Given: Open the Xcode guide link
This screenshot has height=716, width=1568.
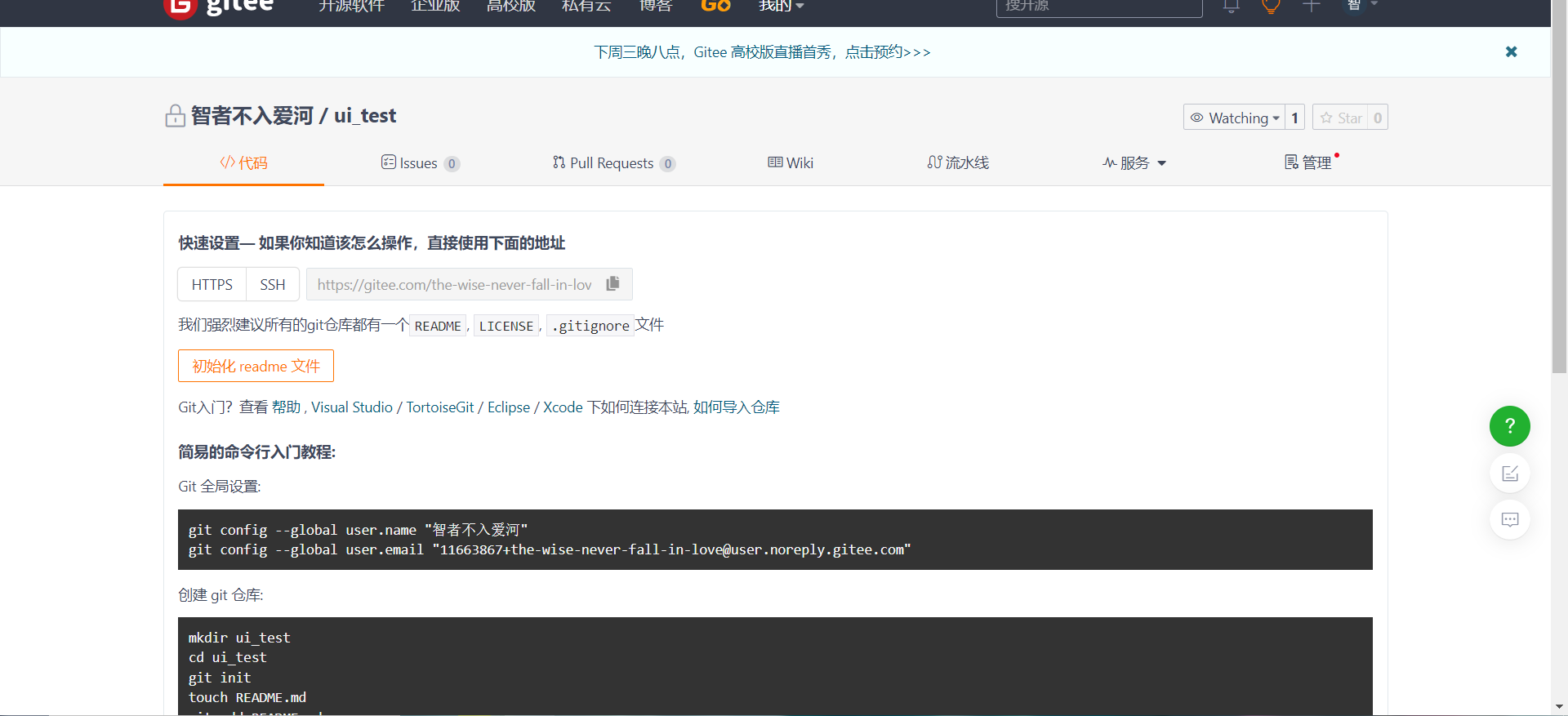Looking at the screenshot, I should point(563,407).
